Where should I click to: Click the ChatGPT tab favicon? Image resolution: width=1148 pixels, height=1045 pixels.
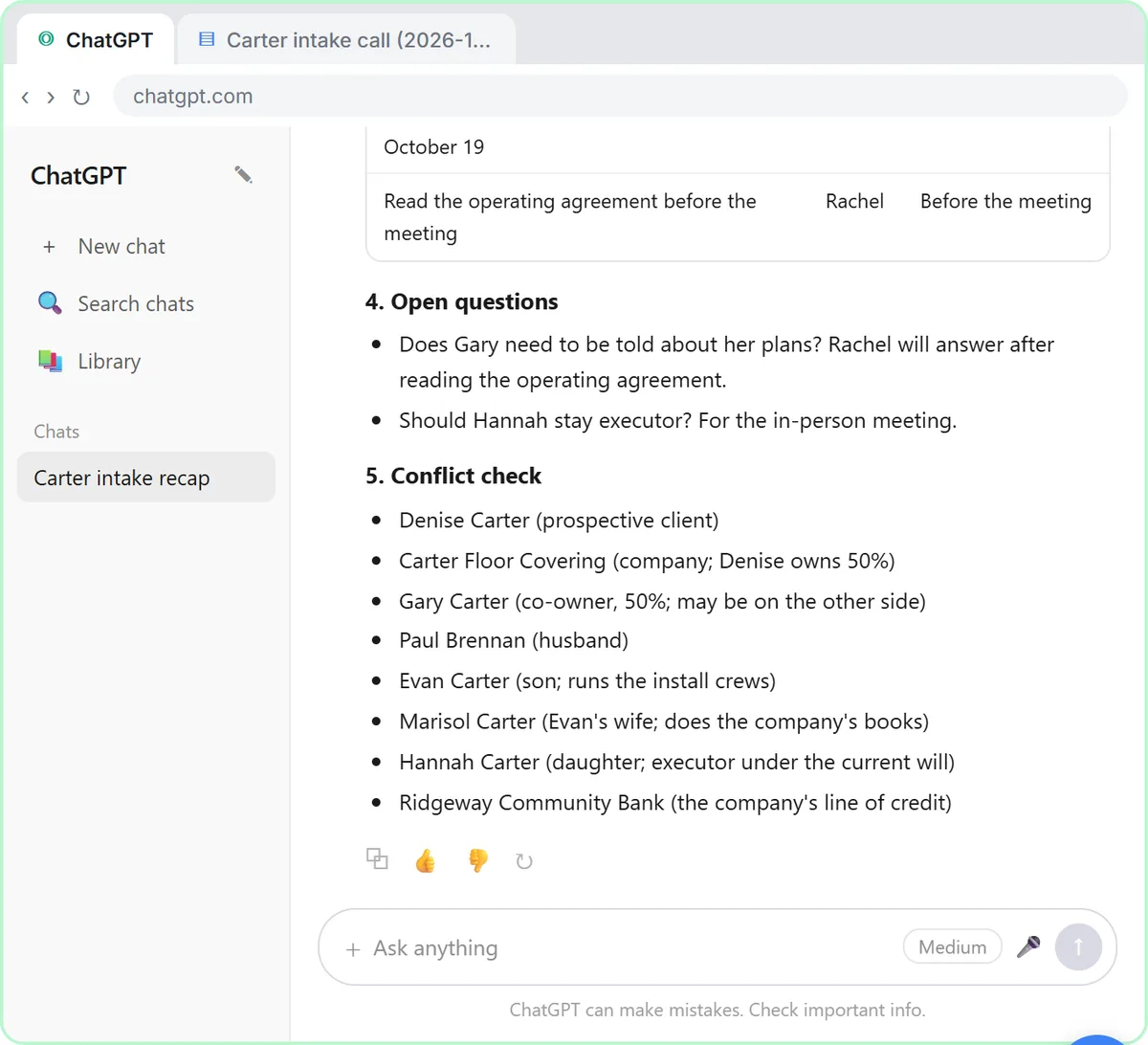[x=46, y=39]
